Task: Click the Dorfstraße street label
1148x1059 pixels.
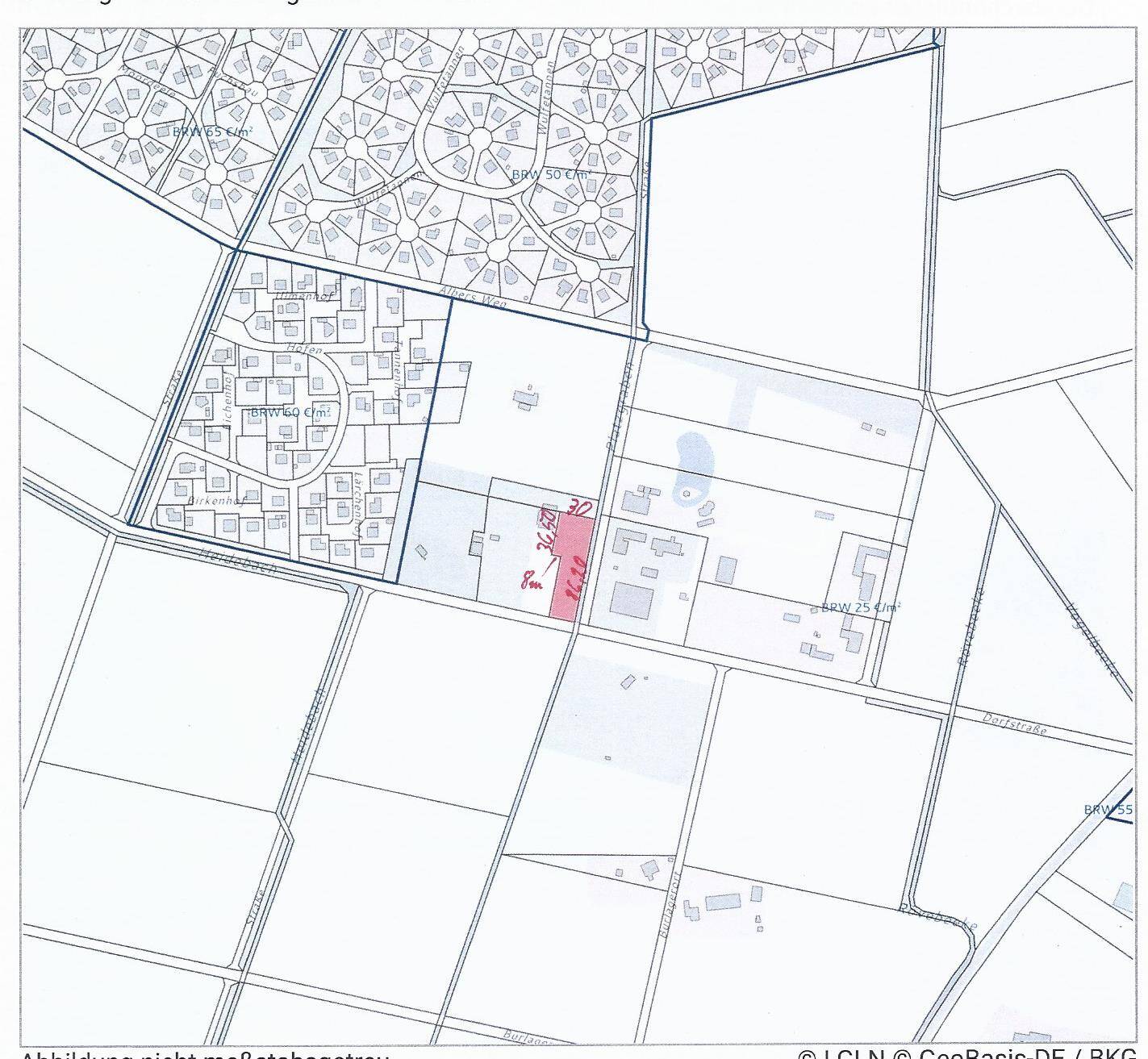Action: pyautogui.click(x=1015, y=723)
